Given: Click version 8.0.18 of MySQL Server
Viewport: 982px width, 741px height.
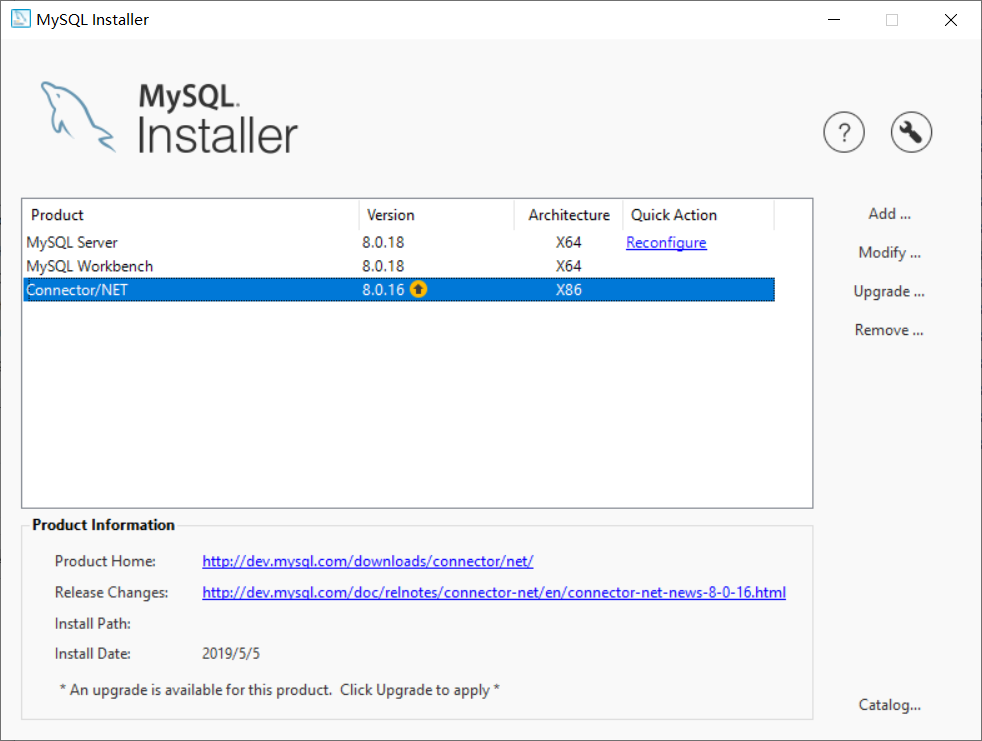Looking at the screenshot, I should pos(383,242).
